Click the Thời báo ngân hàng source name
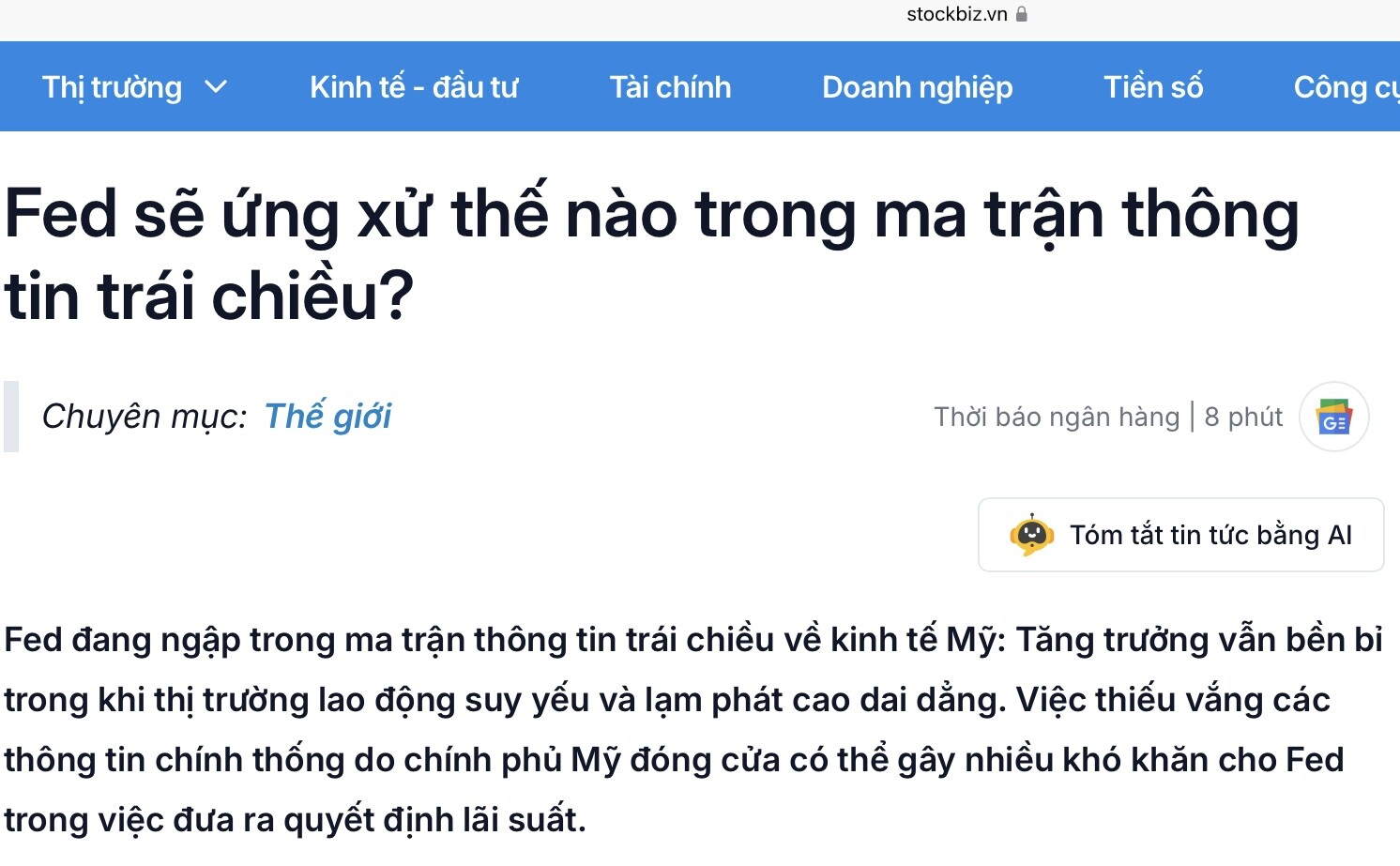The image size is (1400, 866). point(1056,417)
